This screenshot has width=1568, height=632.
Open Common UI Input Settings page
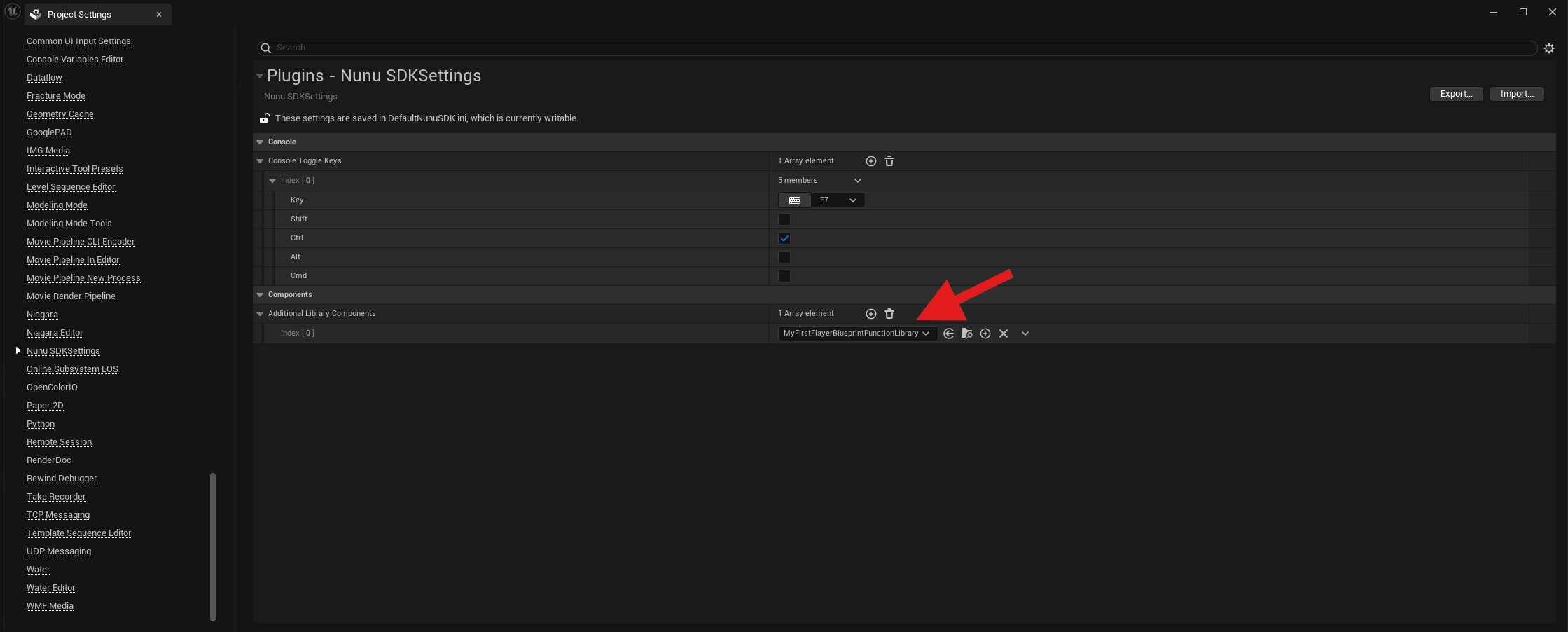point(78,41)
